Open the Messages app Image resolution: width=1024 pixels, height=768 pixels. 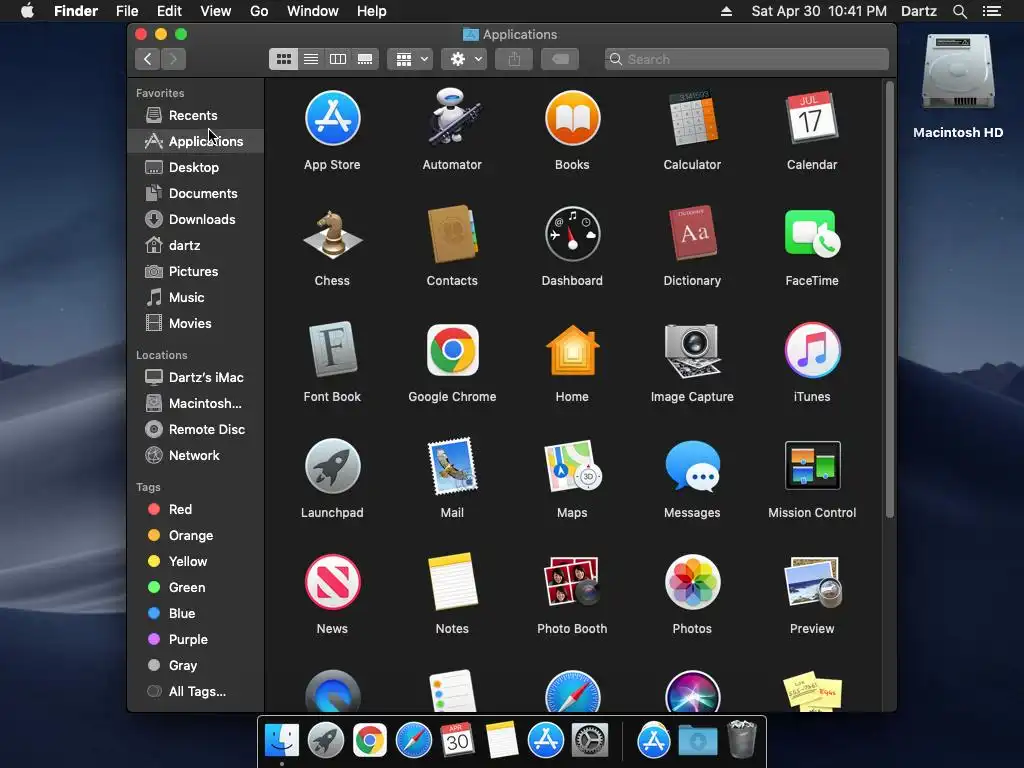tap(692, 466)
